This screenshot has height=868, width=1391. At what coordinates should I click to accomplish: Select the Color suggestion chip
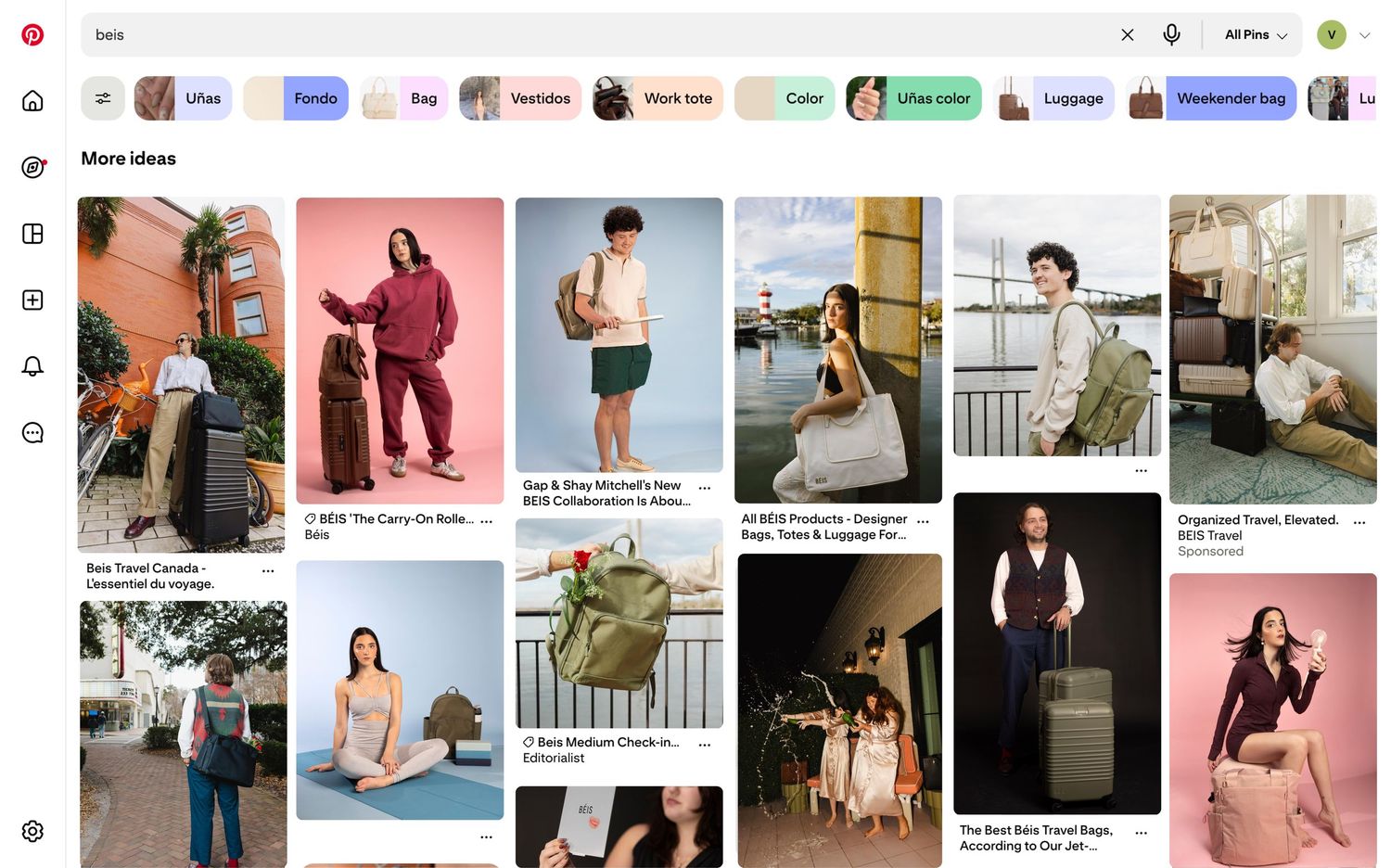point(785,98)
